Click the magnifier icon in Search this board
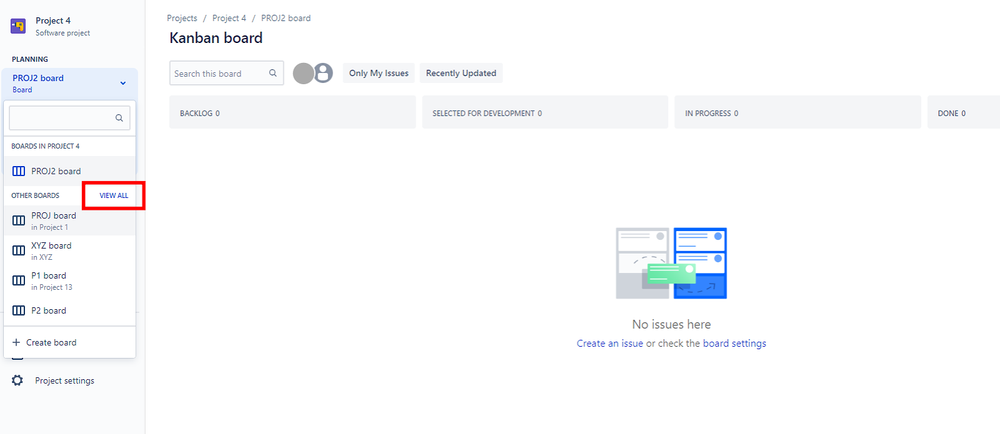This screenshot has height=434, width=1000. click(x=273, y=73)
